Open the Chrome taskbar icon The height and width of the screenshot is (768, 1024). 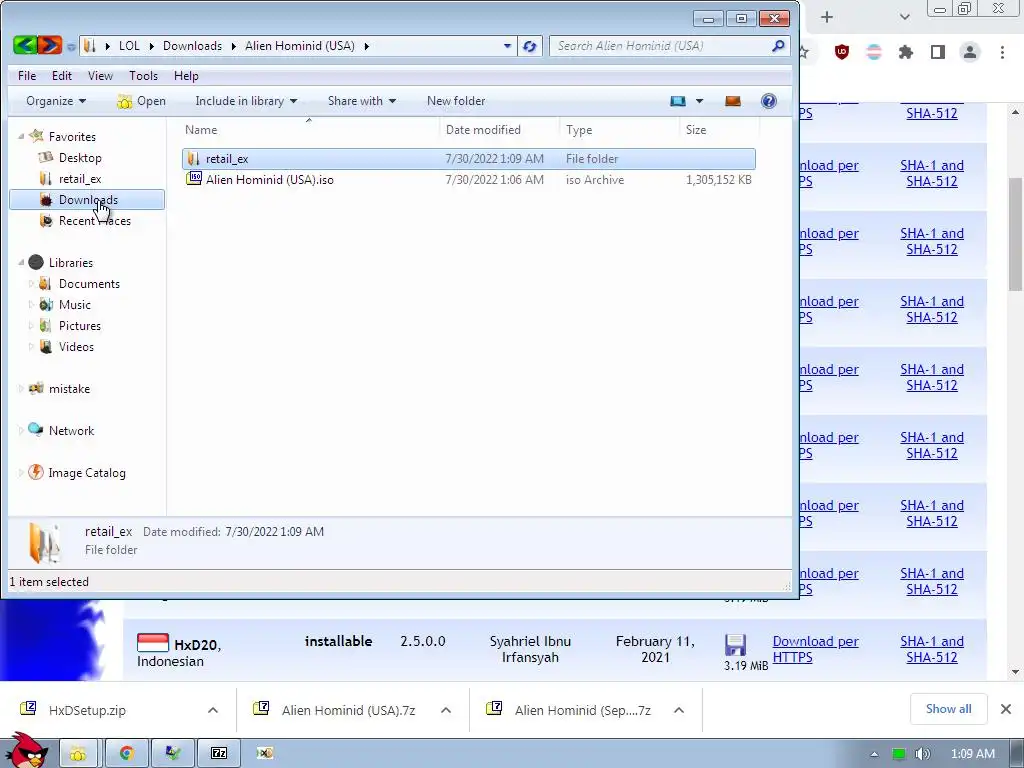click(127, 753)
